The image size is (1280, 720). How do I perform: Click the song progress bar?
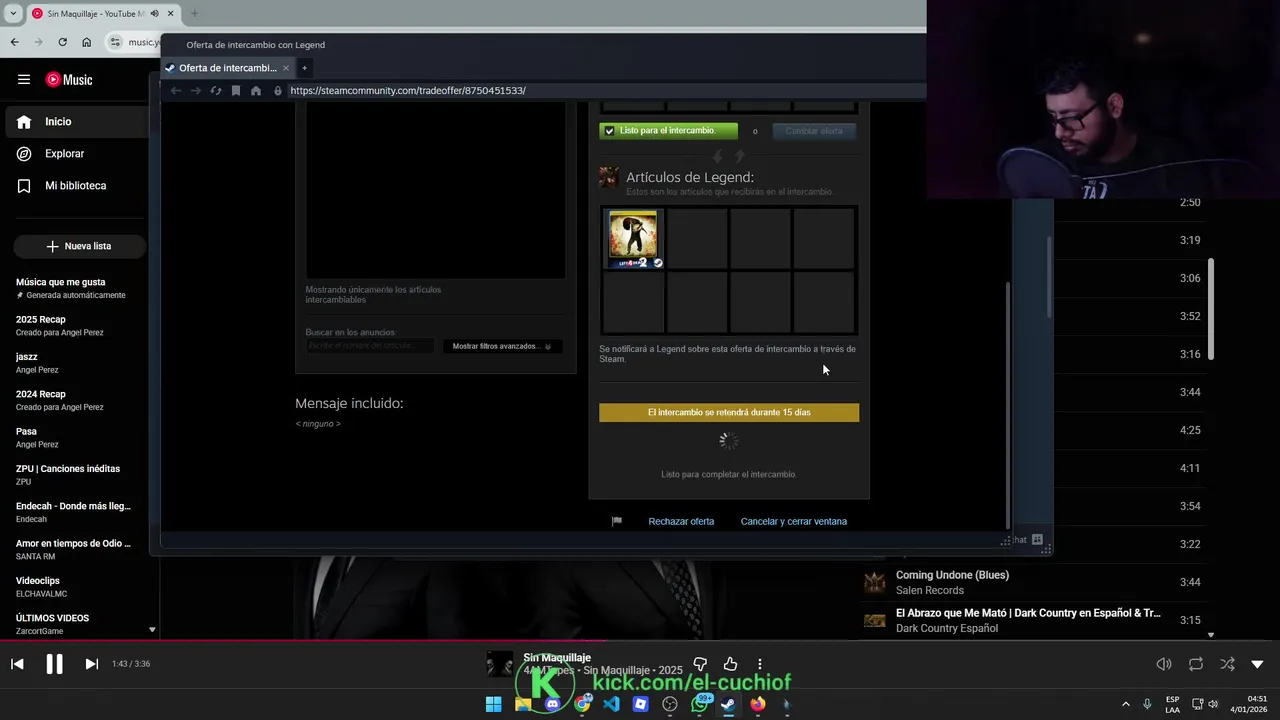click(640, 641)
